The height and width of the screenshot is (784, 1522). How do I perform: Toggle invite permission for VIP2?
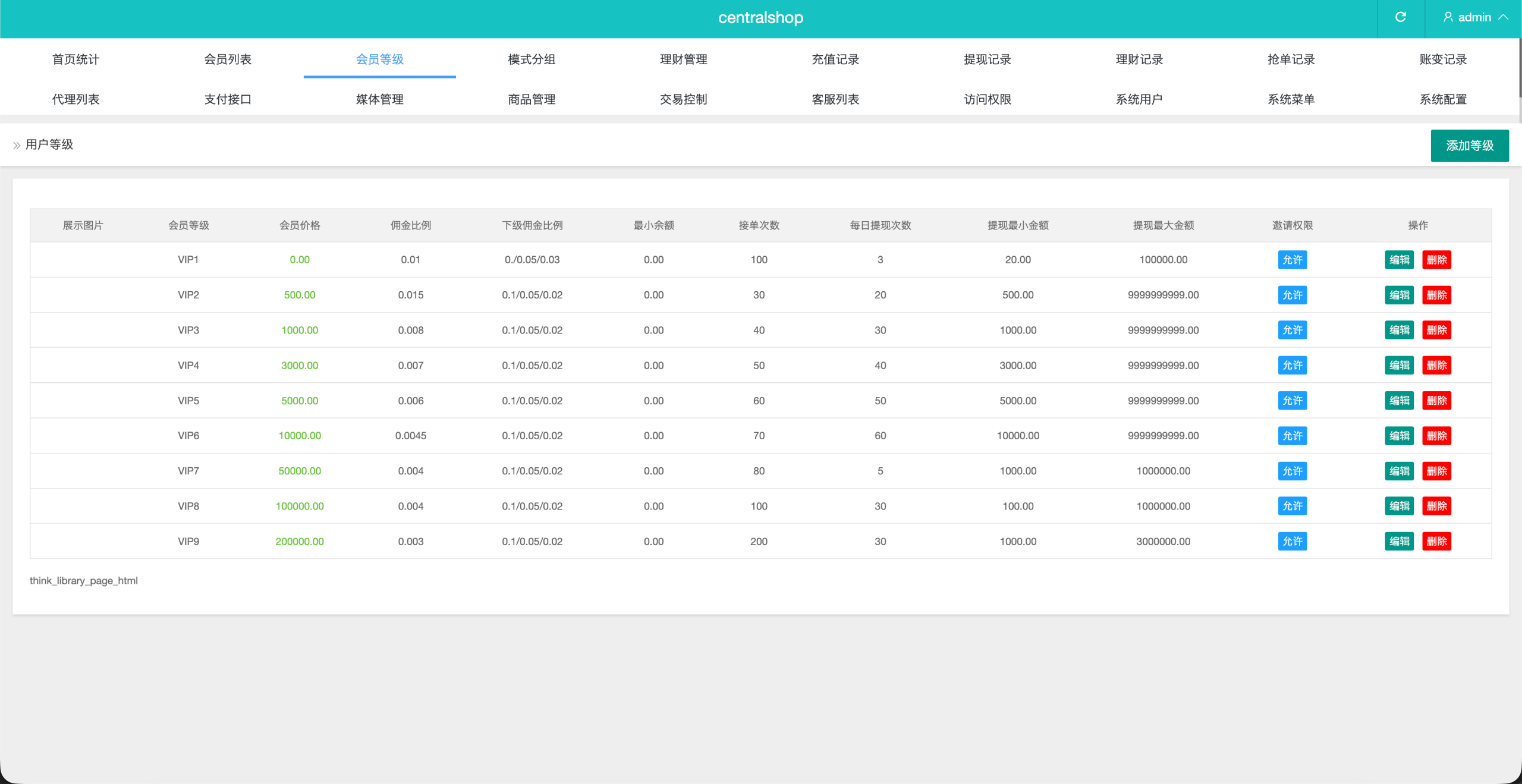pos(1292,295)
